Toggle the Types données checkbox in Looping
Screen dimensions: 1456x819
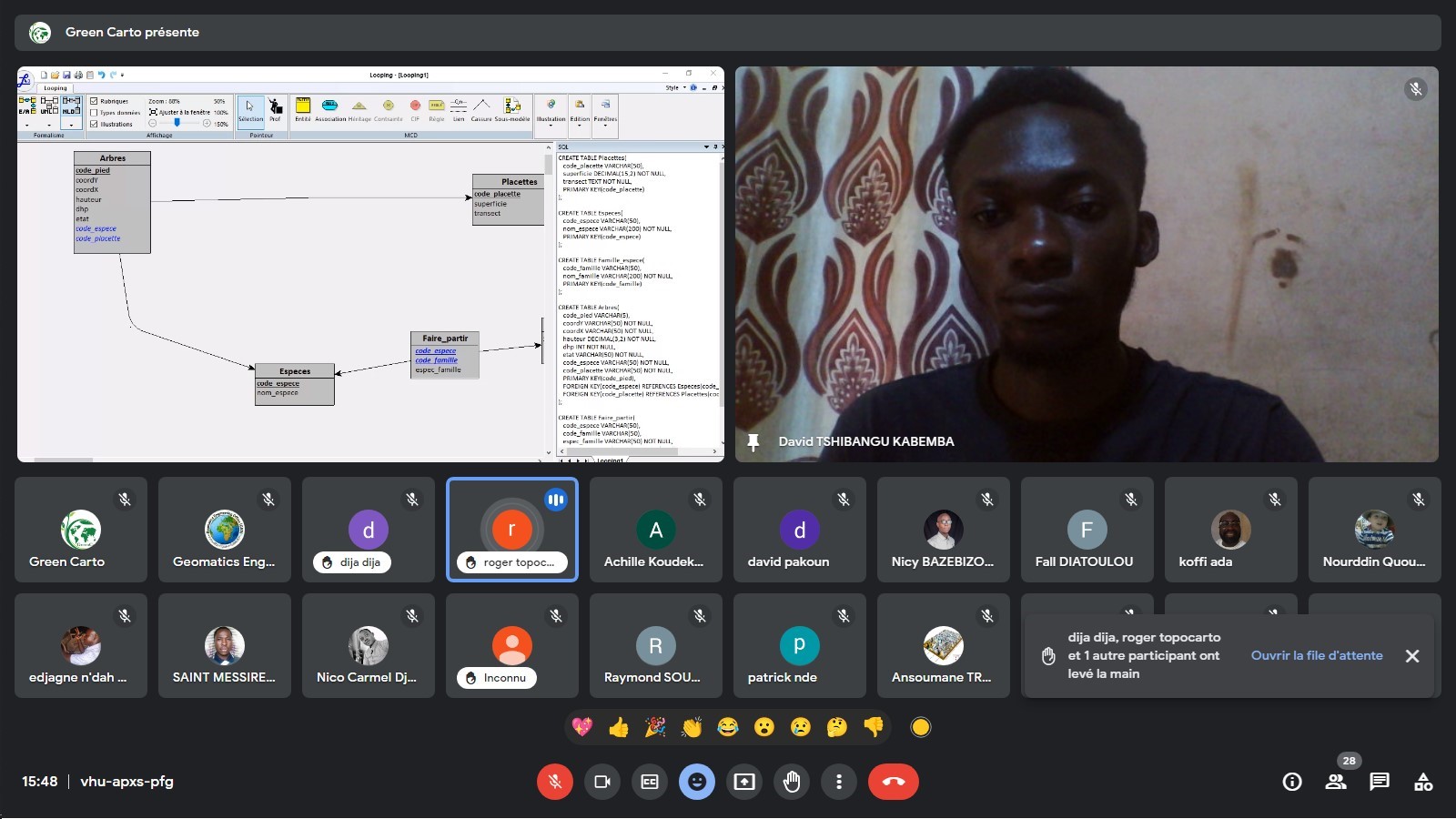click(x=94, y=113)
